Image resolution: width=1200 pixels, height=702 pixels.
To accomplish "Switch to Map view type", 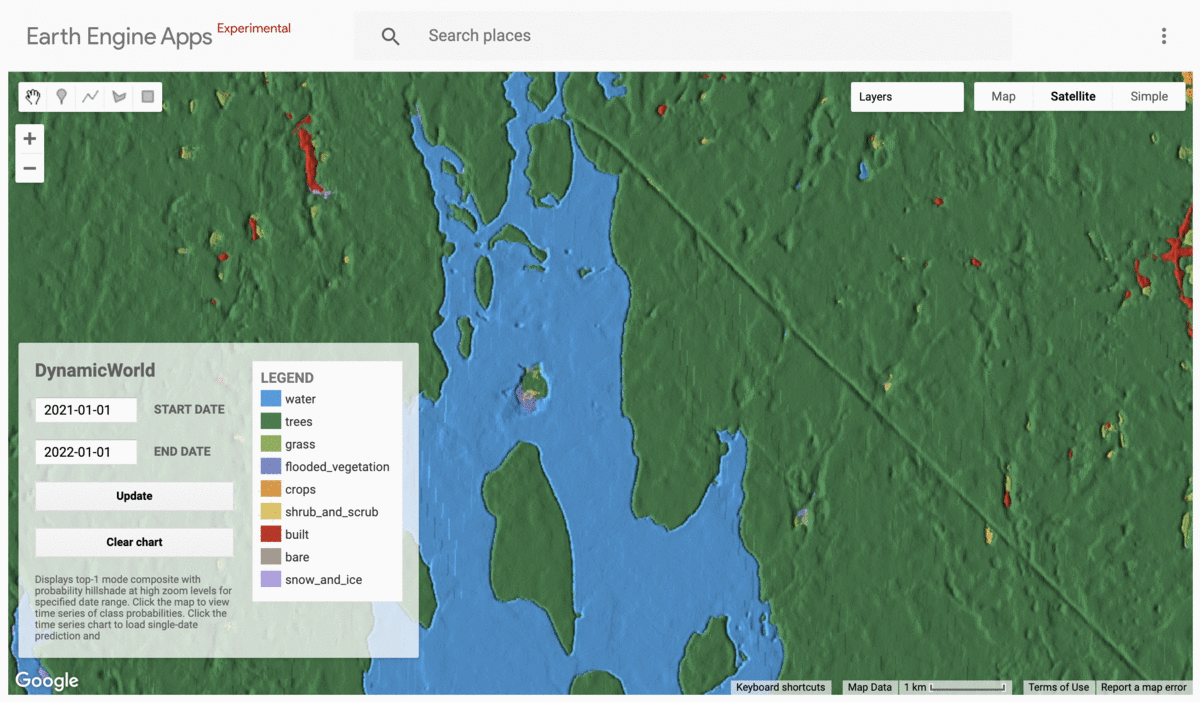I will 1003,97.
